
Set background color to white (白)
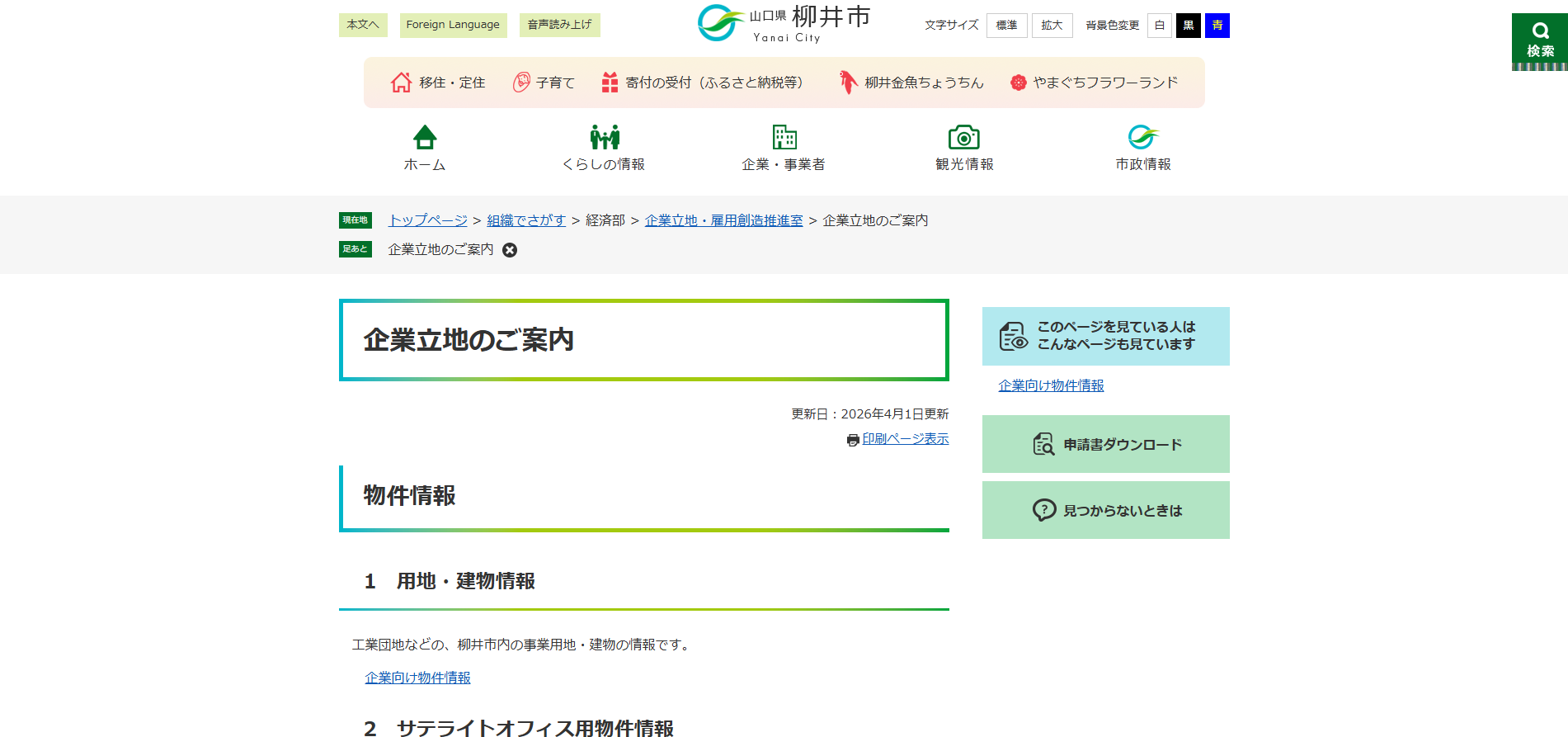pos(1160,26)
